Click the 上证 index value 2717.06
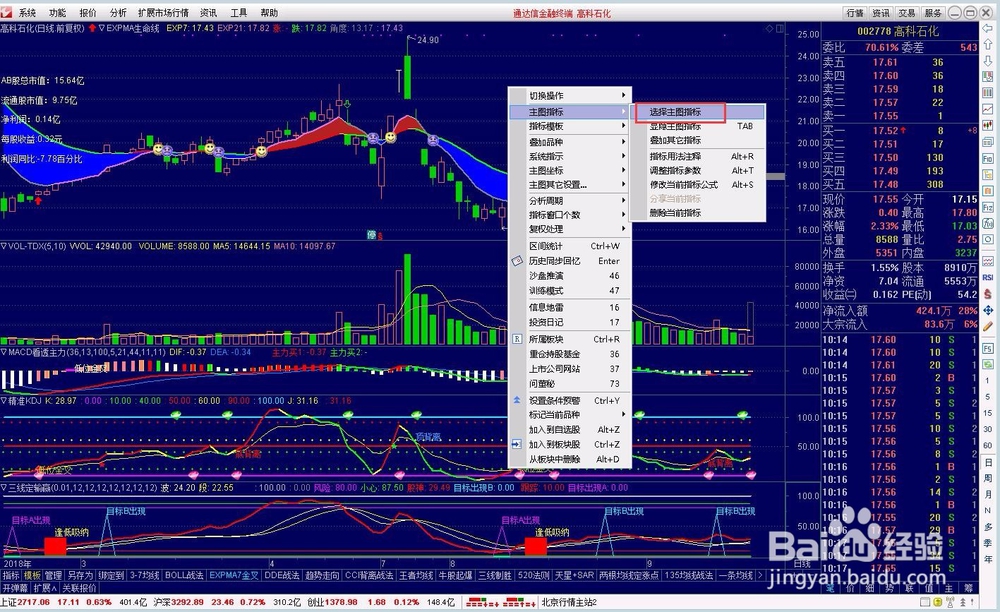This screenshot has height=612, width=1000. 33,602
